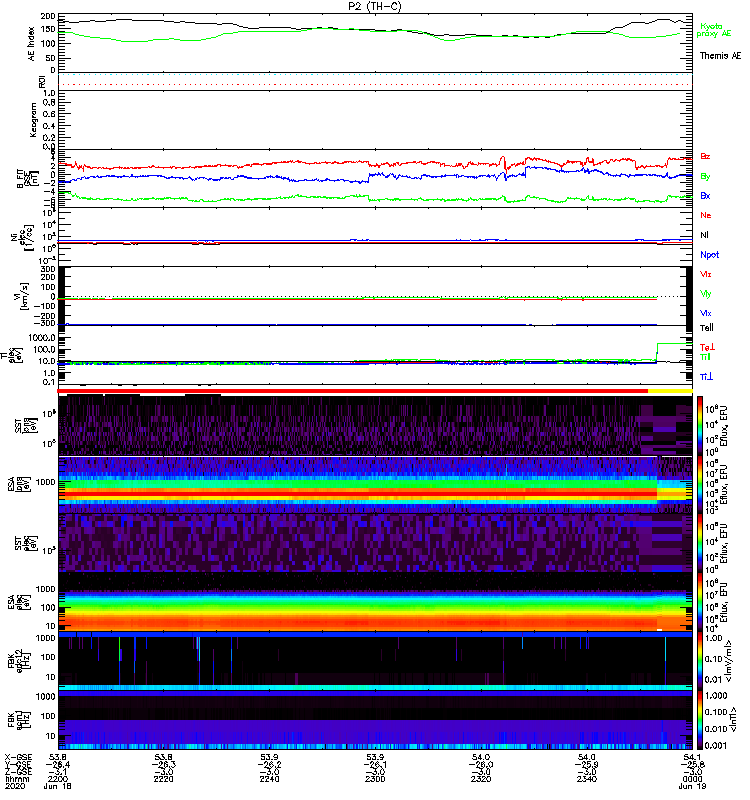Image resolution: width=750 pixels, height=800 pixels.
Task: Click the 1000.0 tick on the Ti axis
Action: 42,338
